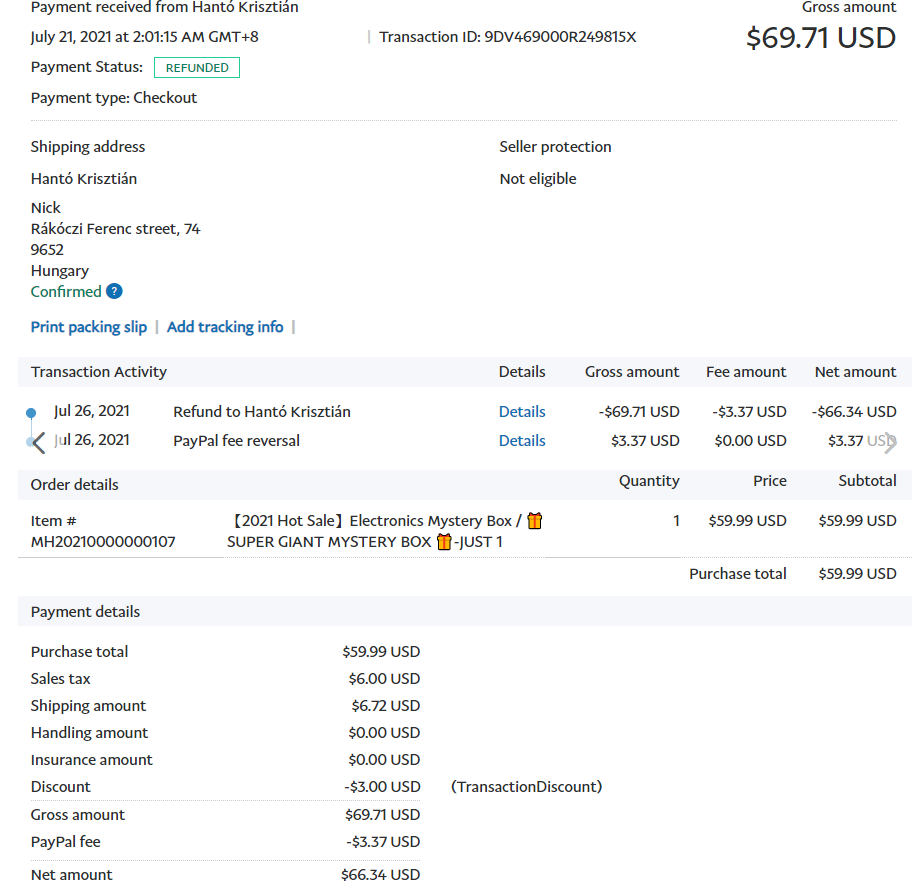Viewport: 920px width, 888px height.
Task: Click the REFUNDED payment status badge
Action: [197, 68]
